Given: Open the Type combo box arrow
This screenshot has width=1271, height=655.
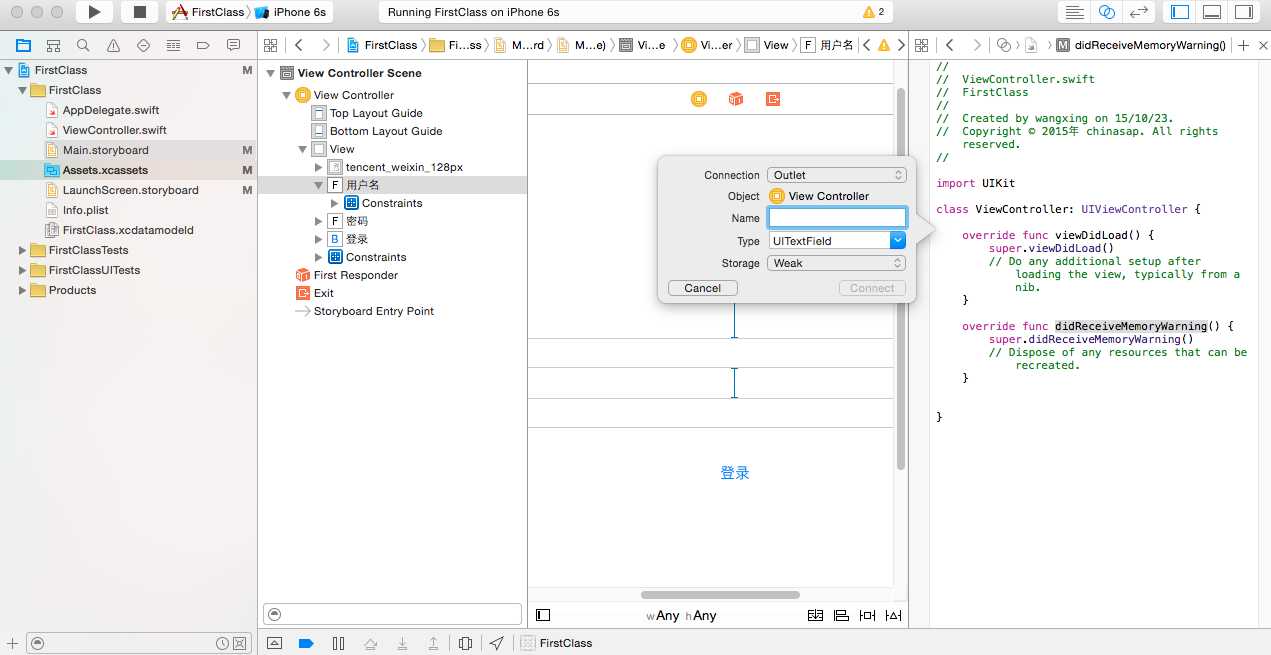Looking at the screenshot, I should [898, 241].
